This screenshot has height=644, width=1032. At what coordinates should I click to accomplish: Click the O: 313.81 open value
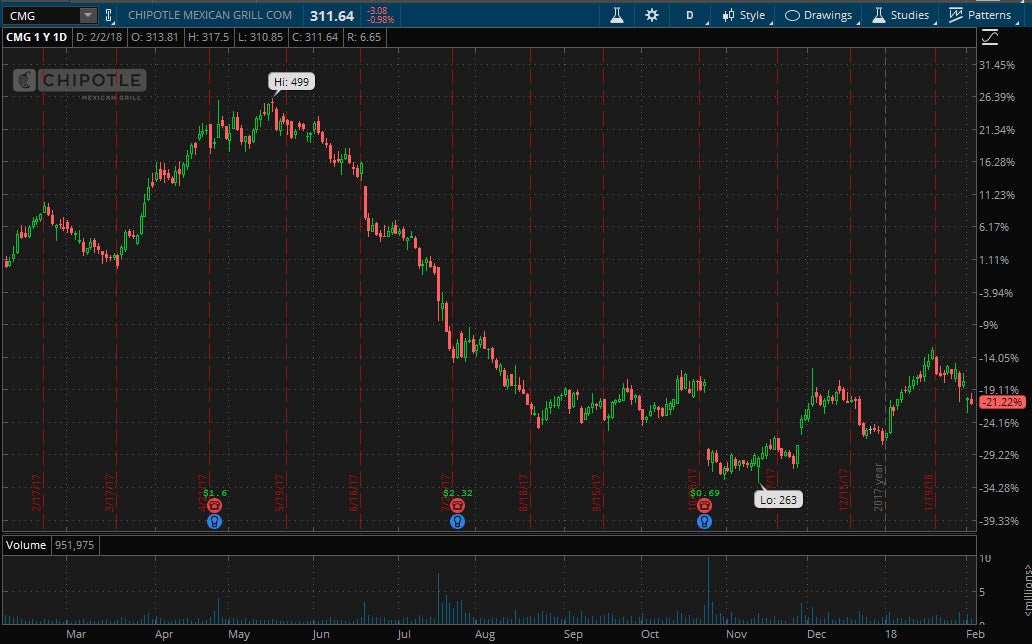tap(155, 37)
